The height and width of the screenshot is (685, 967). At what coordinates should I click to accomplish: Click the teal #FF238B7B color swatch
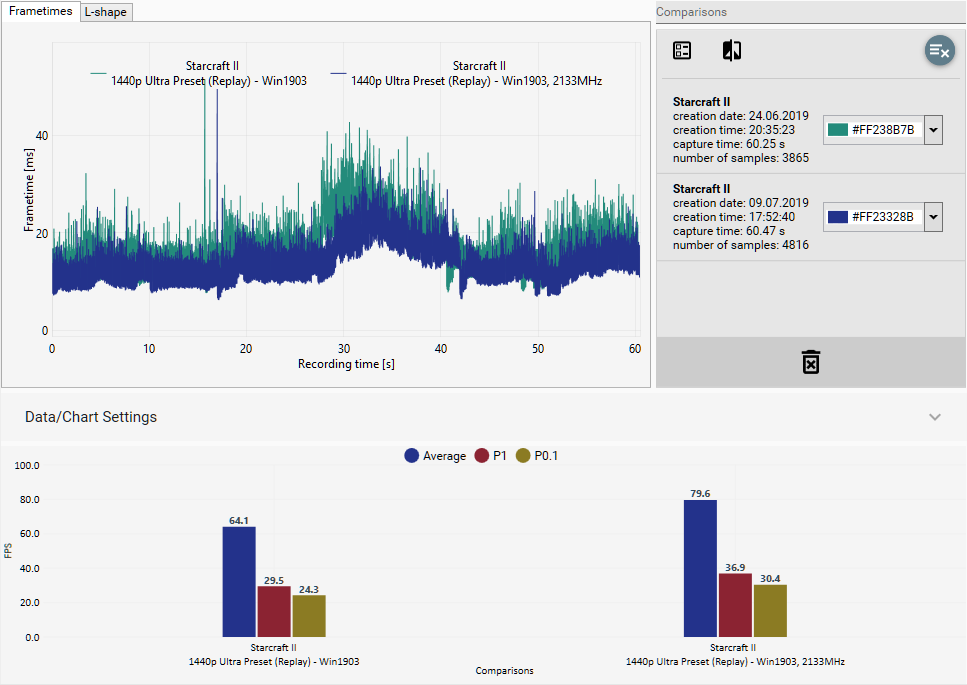tap(837, 129)
